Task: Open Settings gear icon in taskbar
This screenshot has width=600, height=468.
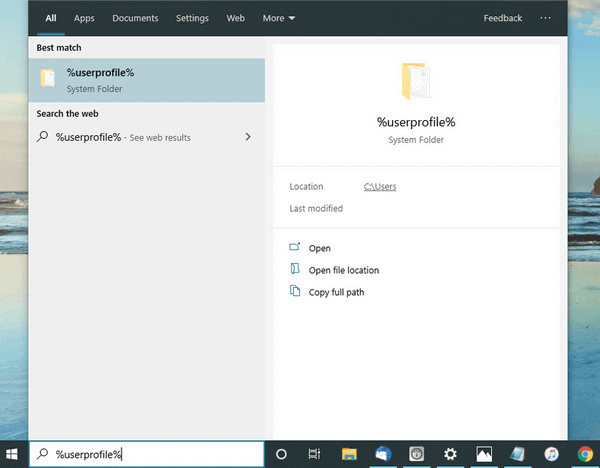Action: [450, 454]
